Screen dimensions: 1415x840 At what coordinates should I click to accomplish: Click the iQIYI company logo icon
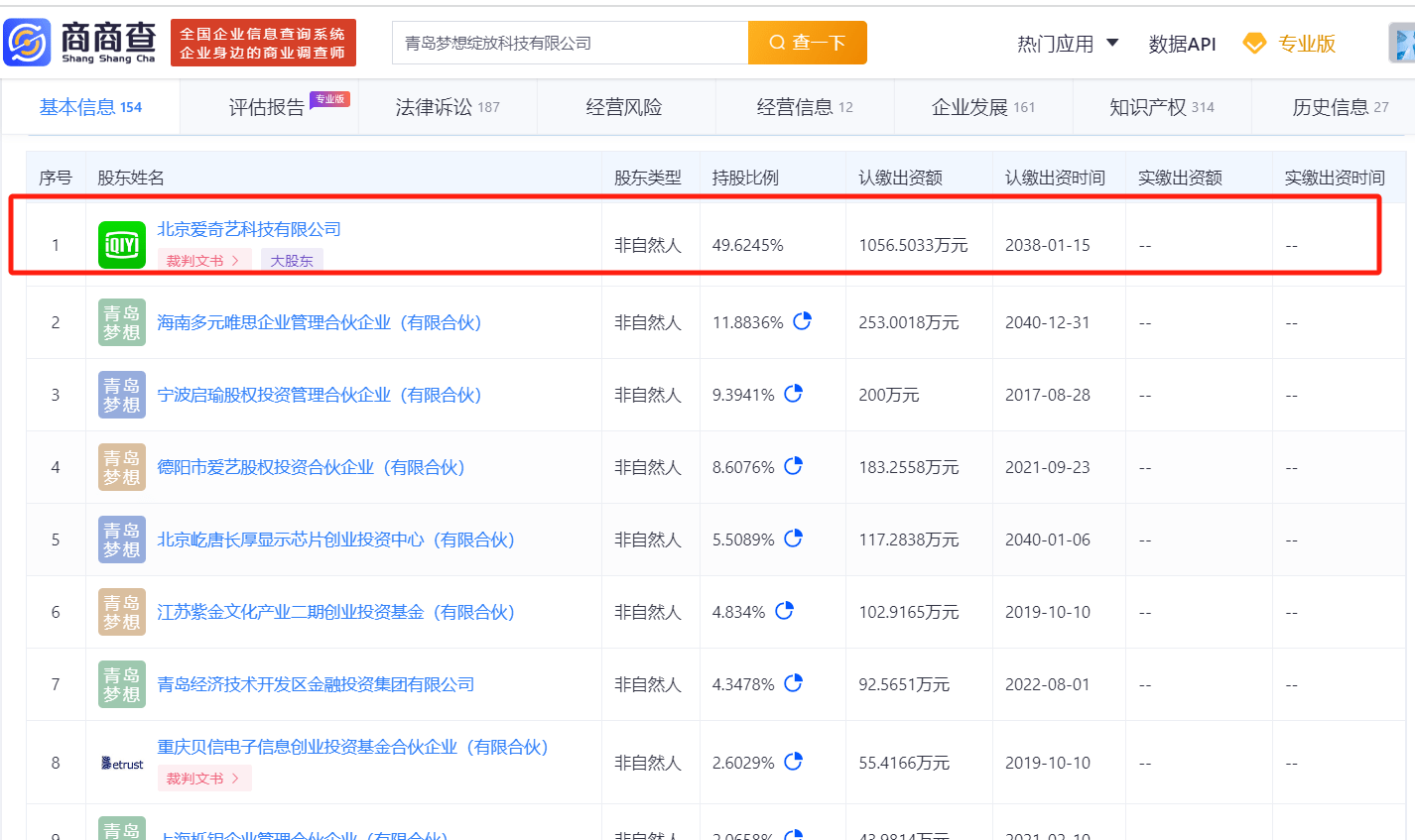pos(122,245)
